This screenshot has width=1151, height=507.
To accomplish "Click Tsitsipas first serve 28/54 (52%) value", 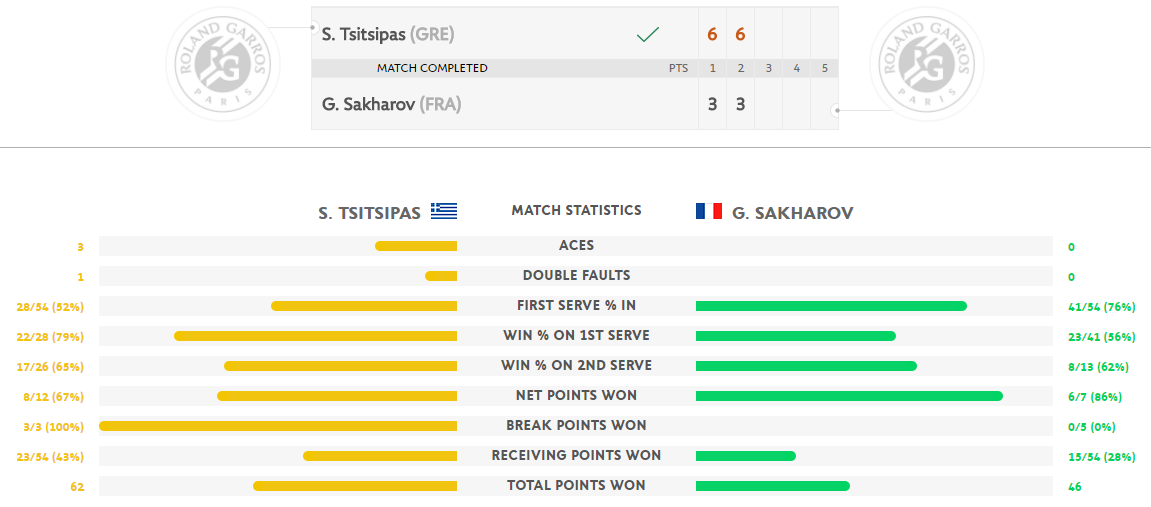I will point(50,307).
